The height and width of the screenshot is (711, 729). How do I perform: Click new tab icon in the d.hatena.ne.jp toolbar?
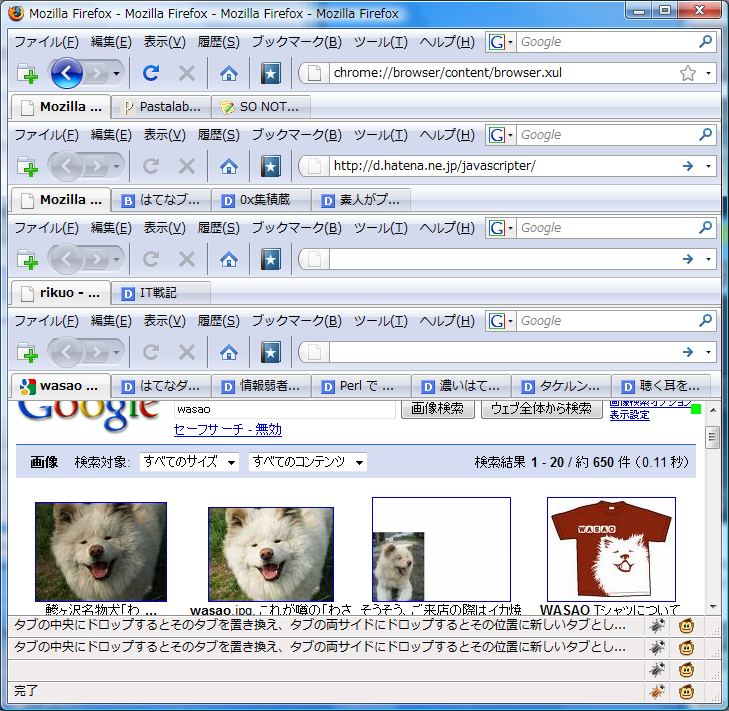pos(27,166)
